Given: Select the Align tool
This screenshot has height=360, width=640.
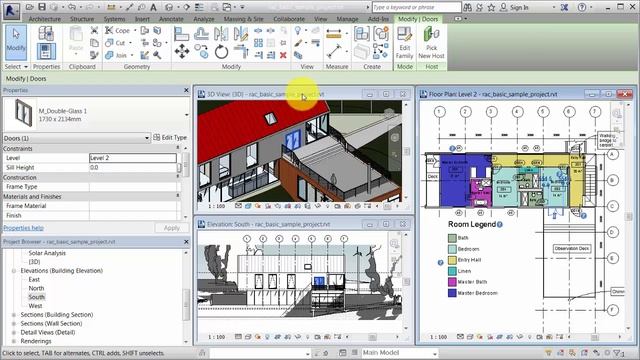Looking at the screenshot, I should 181,34.
